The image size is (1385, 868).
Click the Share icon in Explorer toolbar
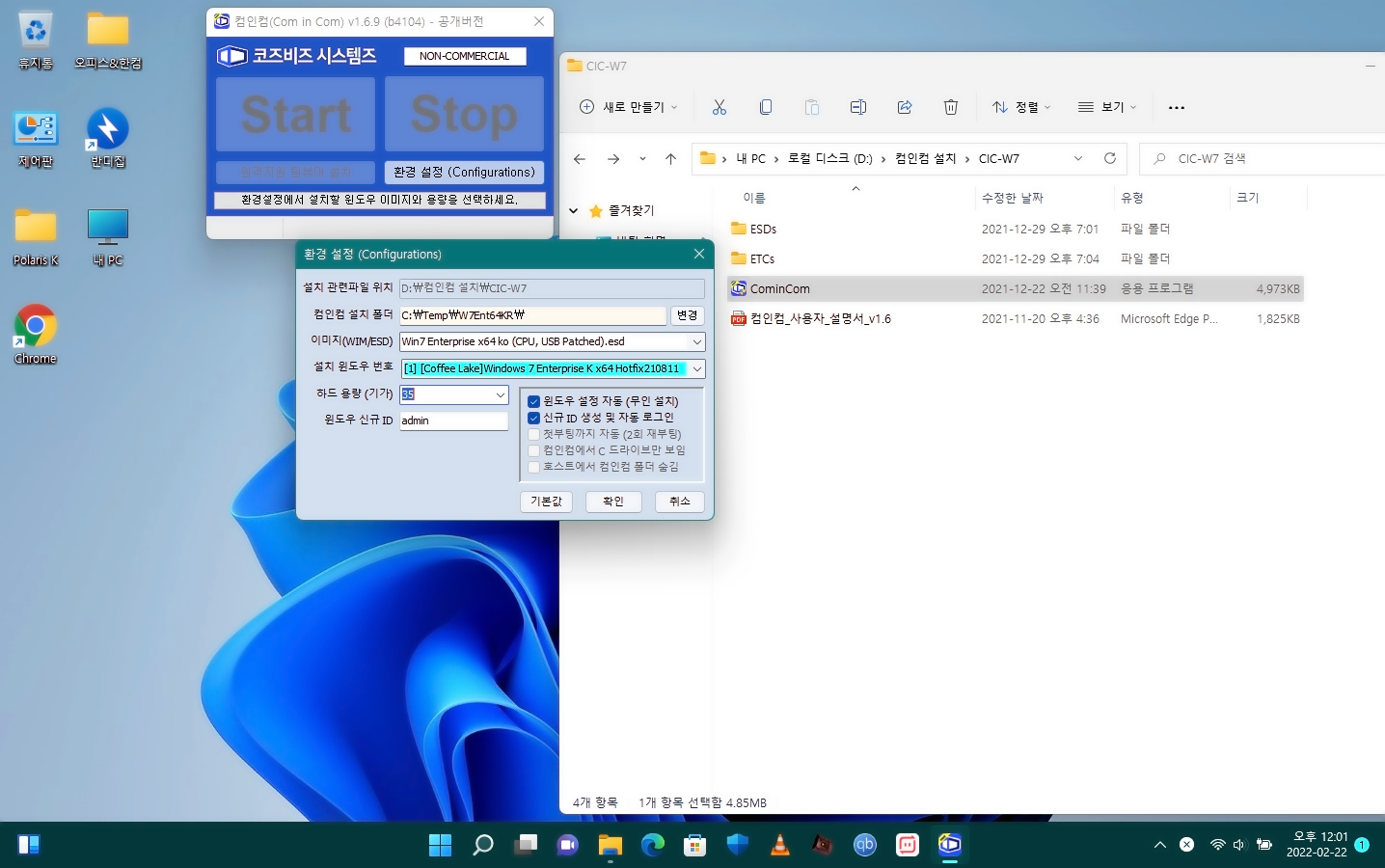pyautogui.click(x=904, y=107)
